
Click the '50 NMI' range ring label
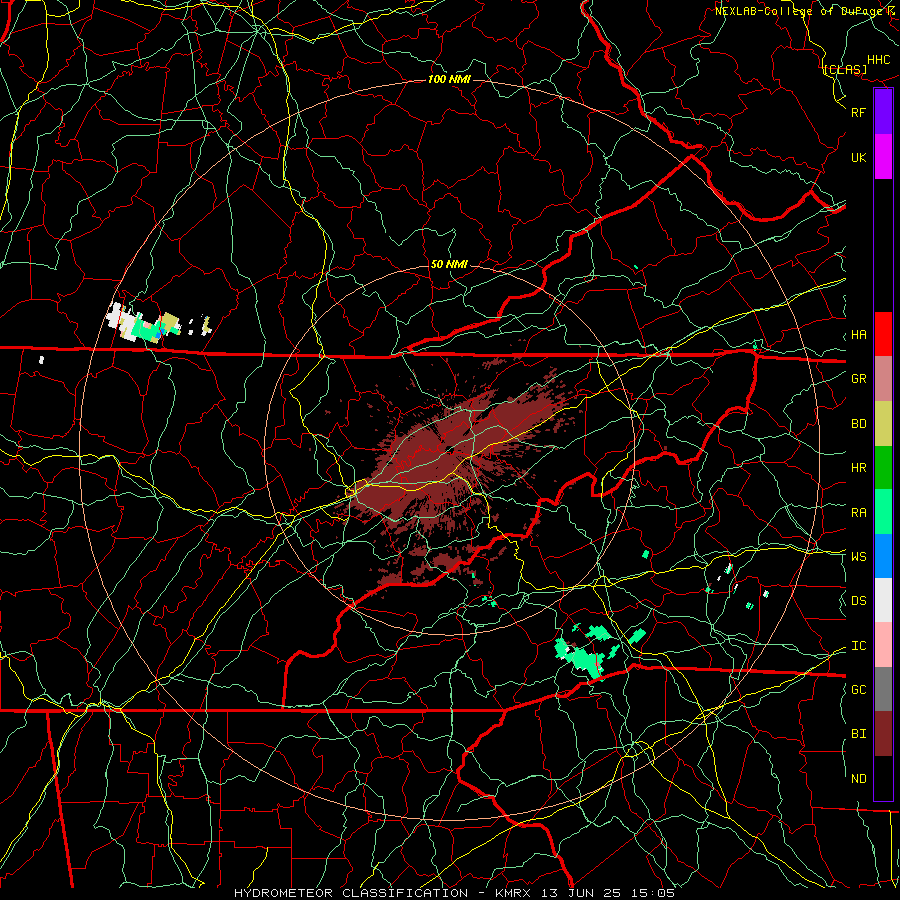coord(449,265)
